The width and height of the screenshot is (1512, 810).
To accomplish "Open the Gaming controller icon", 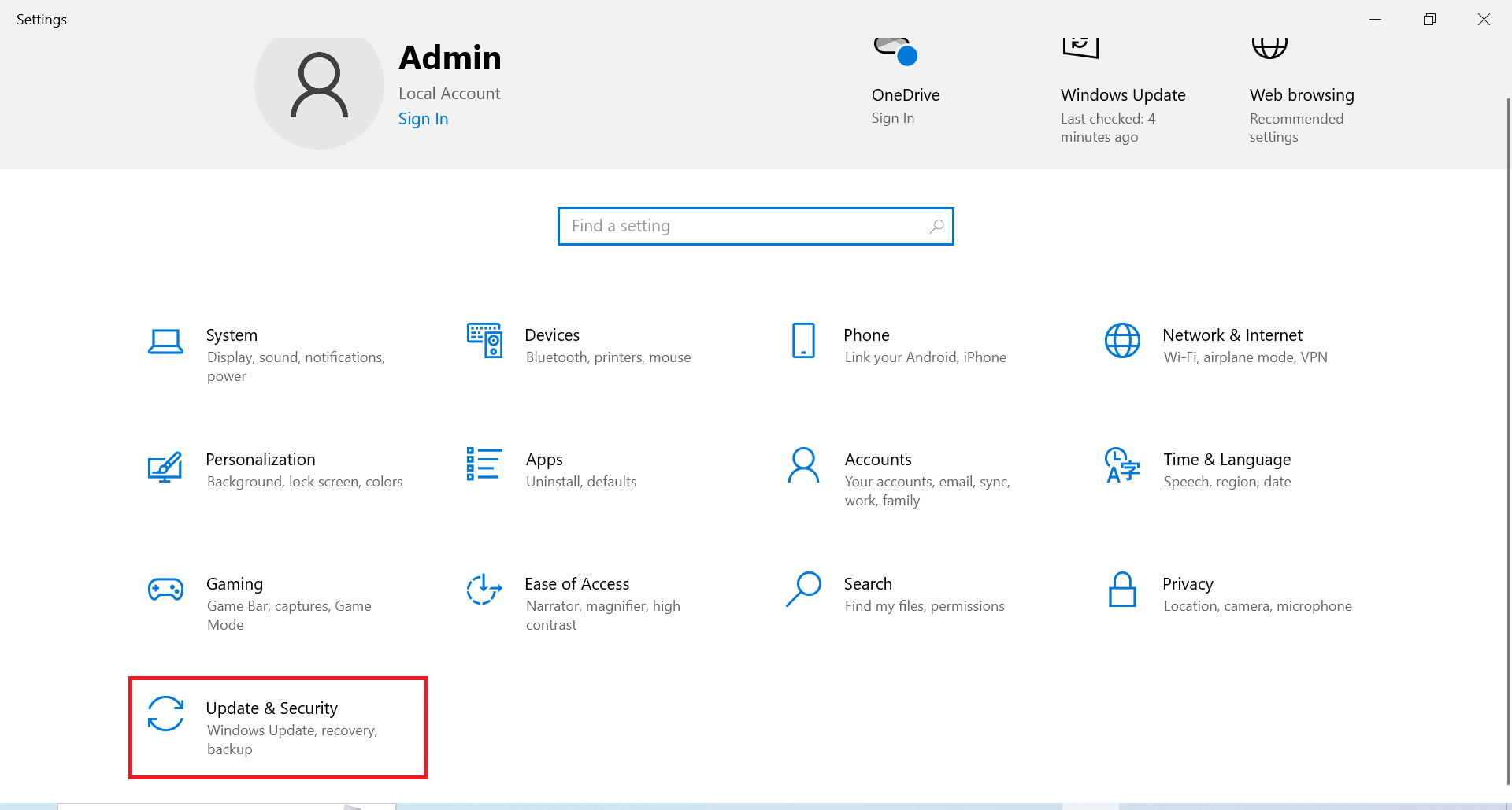I will [165, 589].
